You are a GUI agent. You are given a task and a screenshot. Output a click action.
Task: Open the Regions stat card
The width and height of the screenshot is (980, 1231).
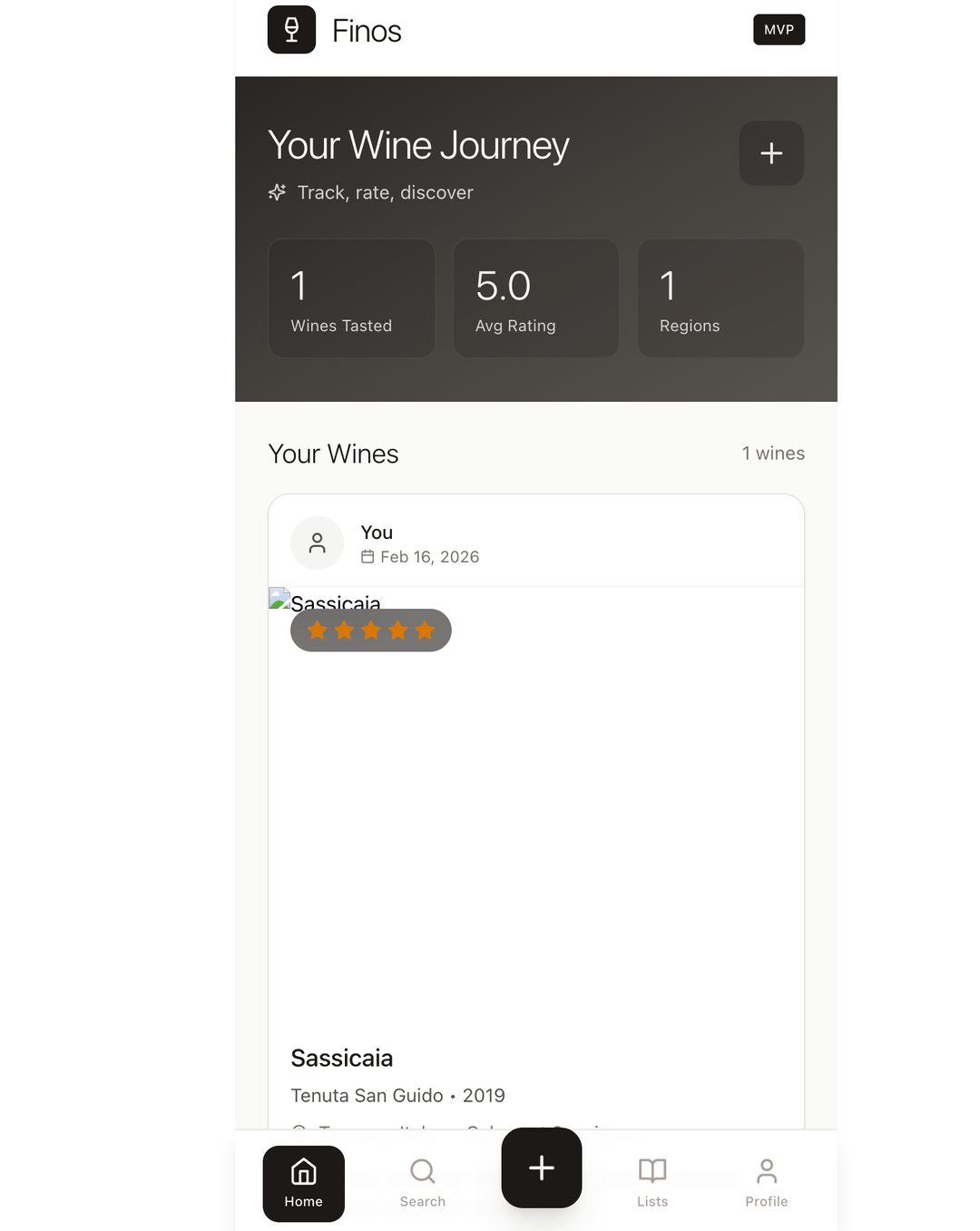coord(720,298)
